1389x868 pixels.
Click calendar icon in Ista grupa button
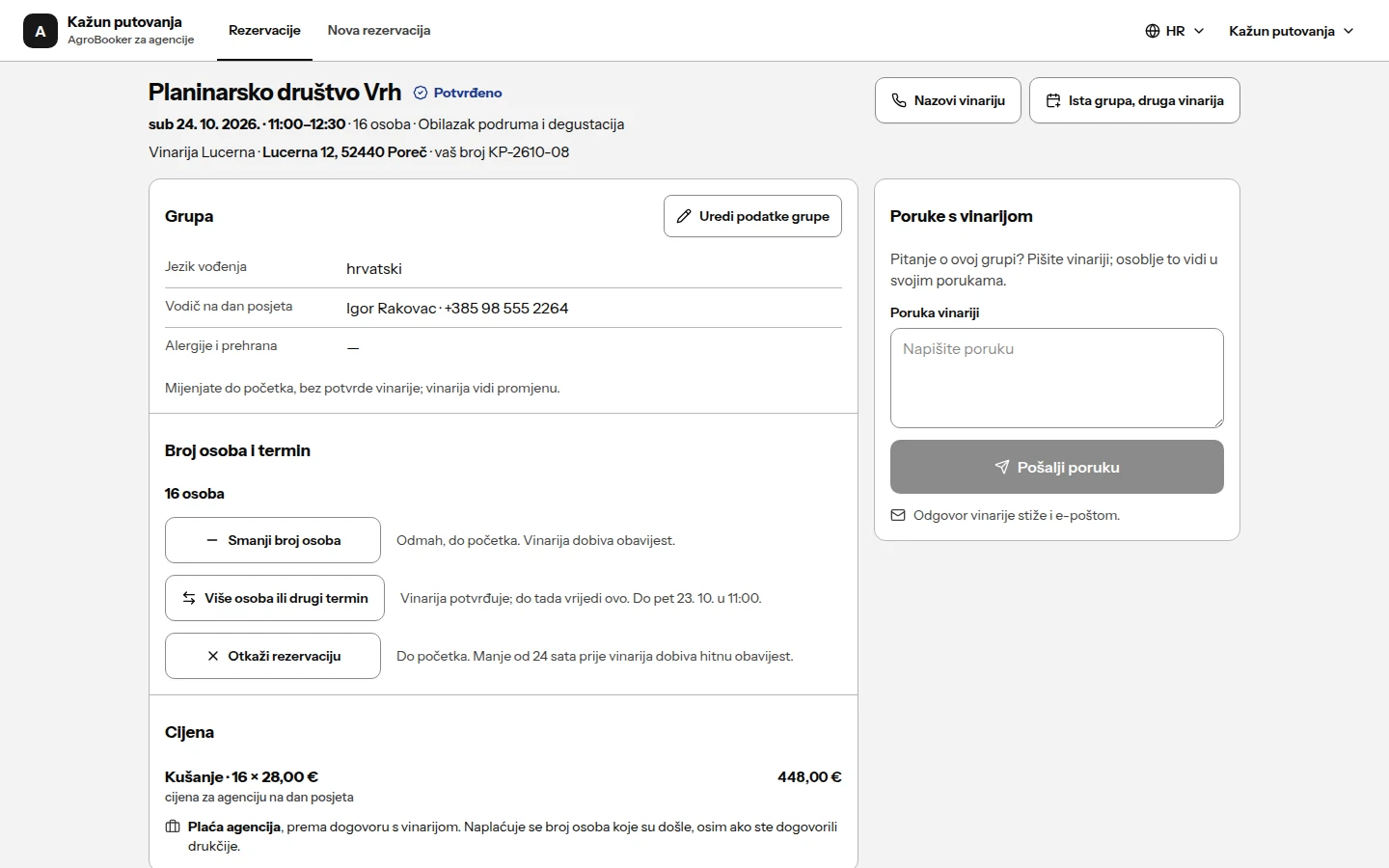click(x=1053, y=100)
